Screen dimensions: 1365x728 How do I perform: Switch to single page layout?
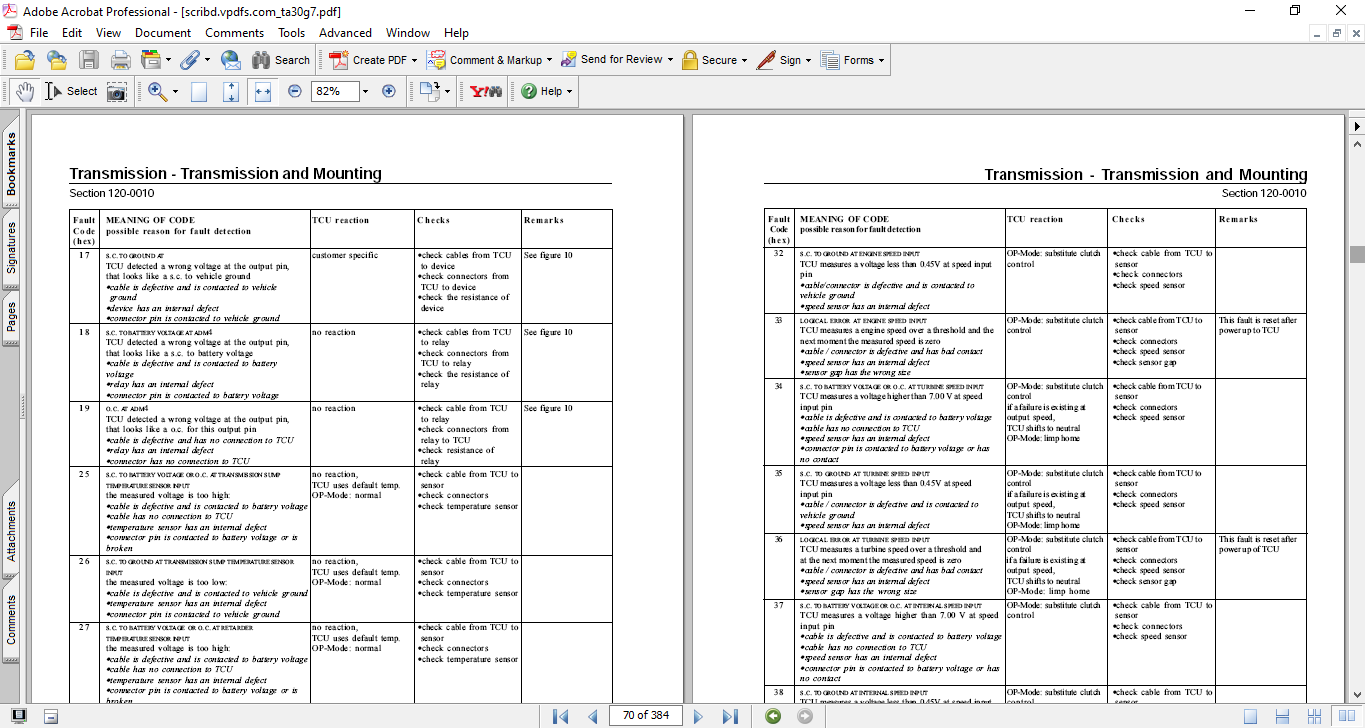(x=1250, y=716)
